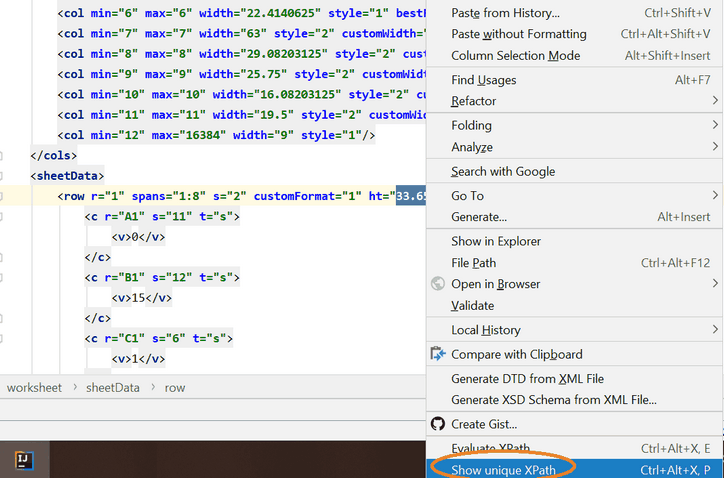The width and height of the screenshot is (724, 478).
Task: Open the Go To submenu
Action: click(467, 196)
